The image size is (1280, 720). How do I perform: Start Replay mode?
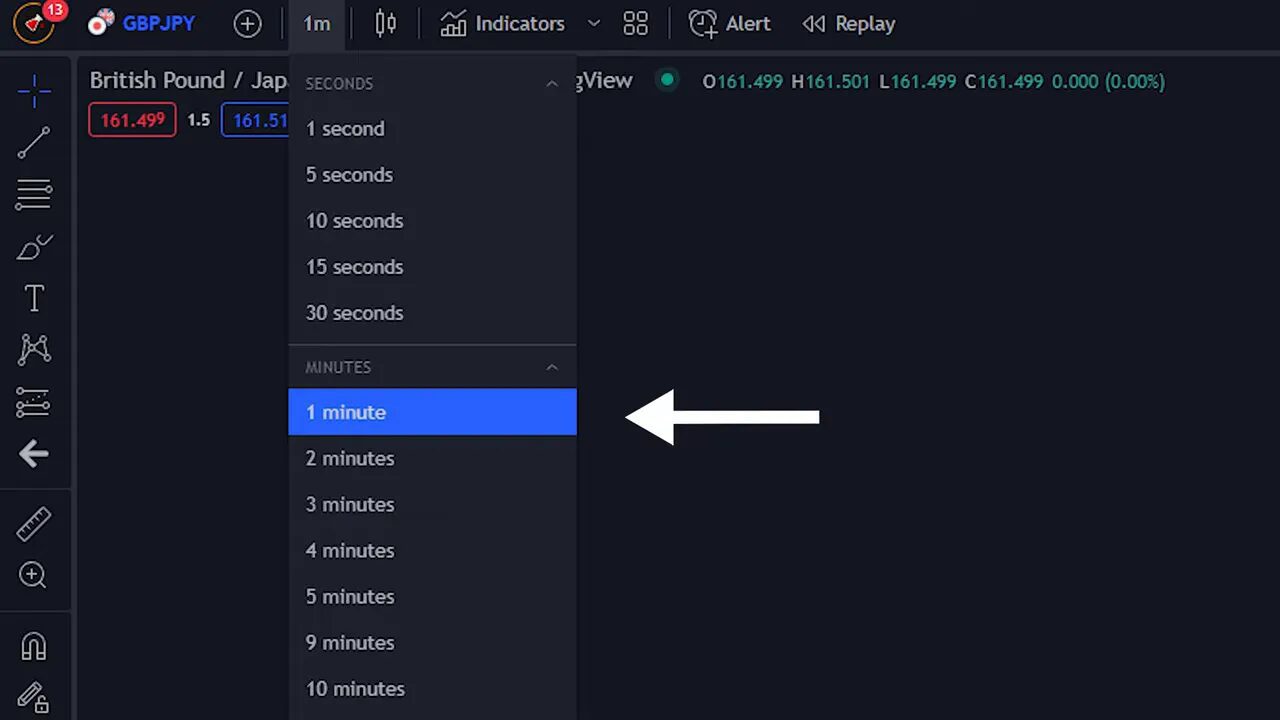click(848, 23)
